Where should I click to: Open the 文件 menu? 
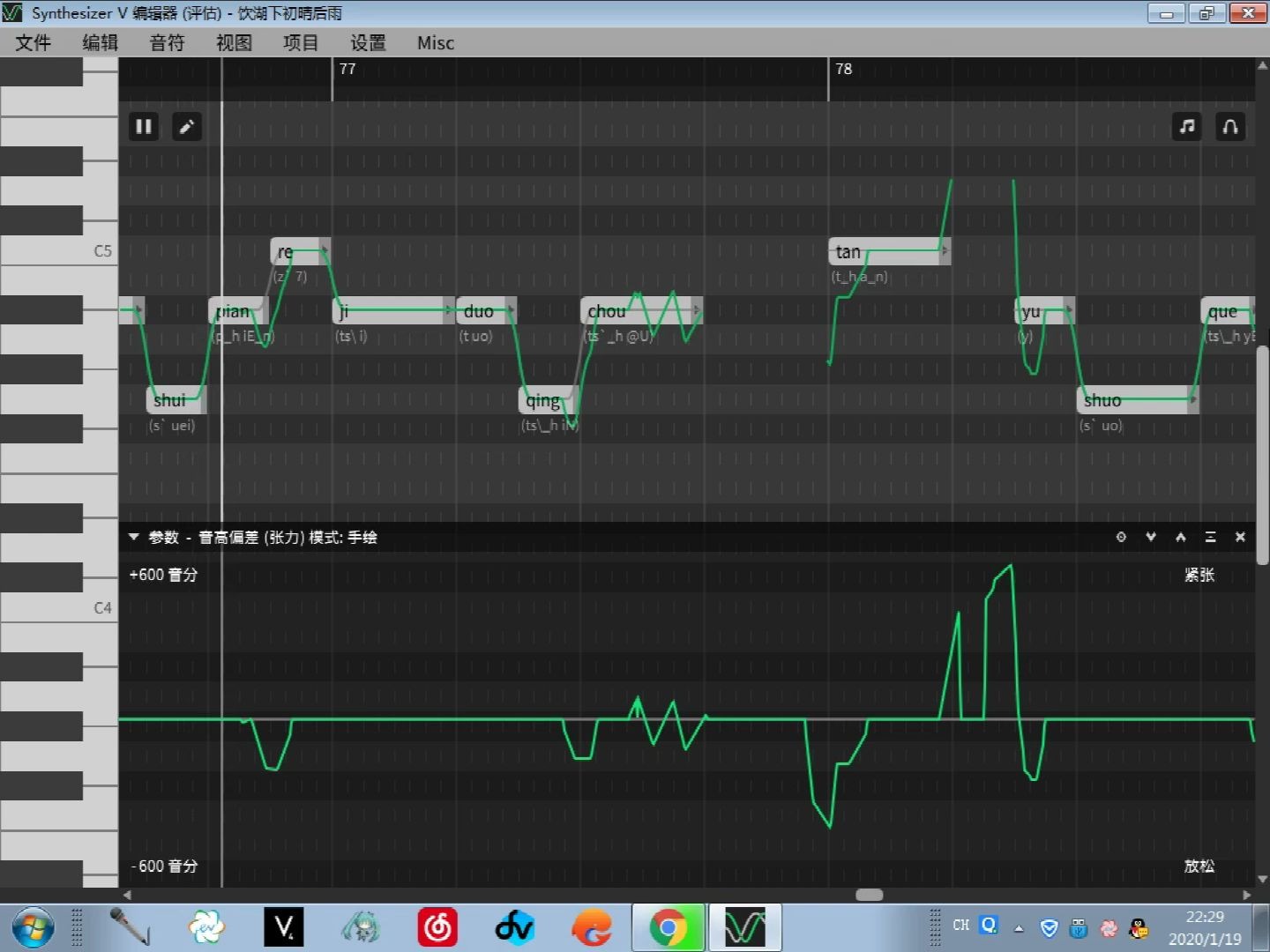tap(34, 42)
